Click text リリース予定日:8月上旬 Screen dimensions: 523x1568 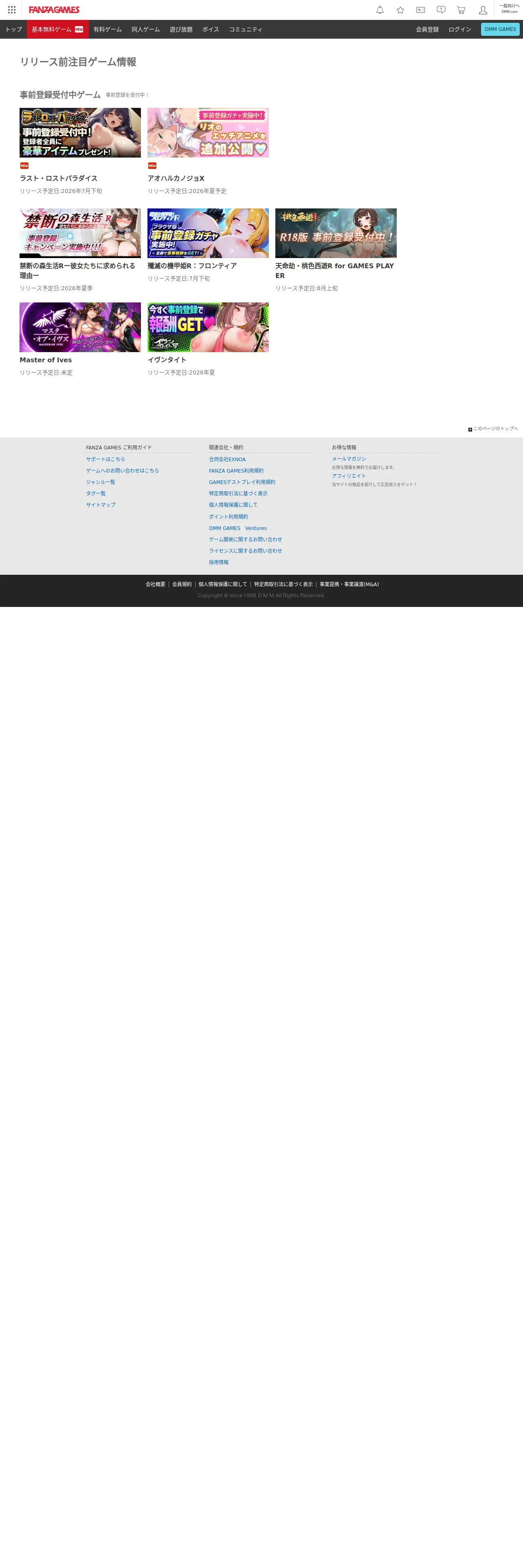pyautogui.click(x=306, y=289)
